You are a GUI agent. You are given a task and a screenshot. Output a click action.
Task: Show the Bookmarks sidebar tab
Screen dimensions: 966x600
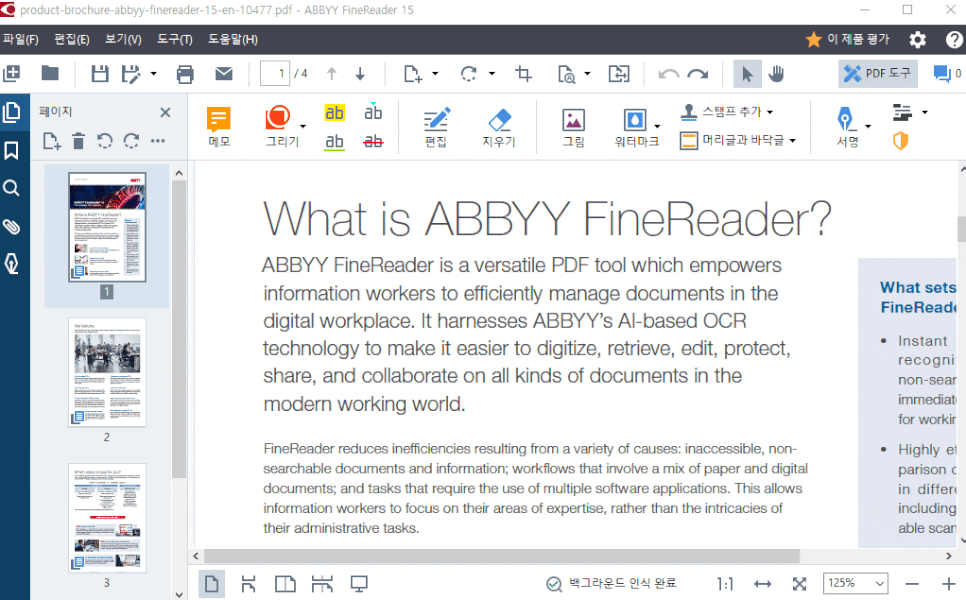click(12, 150)
